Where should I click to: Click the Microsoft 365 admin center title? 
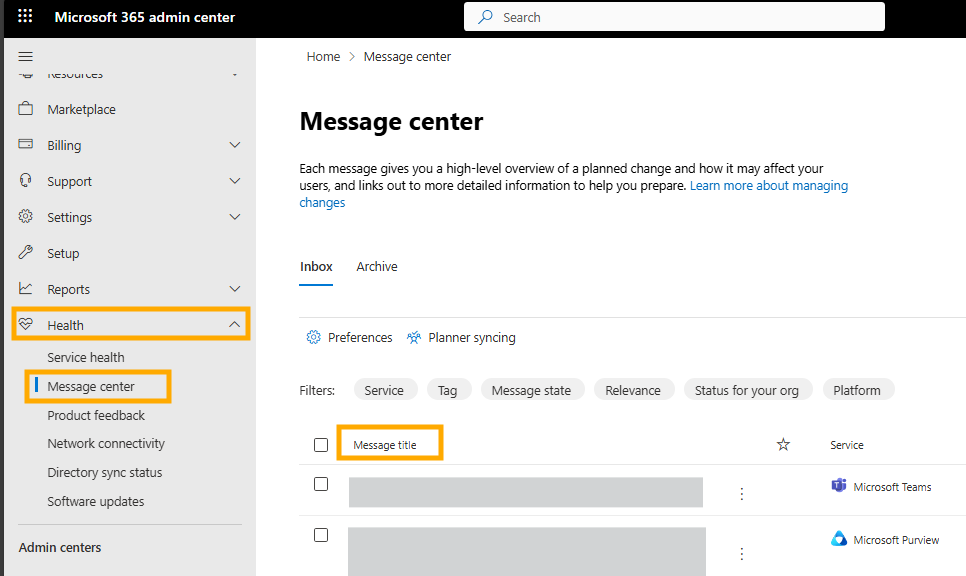point(145,17)
